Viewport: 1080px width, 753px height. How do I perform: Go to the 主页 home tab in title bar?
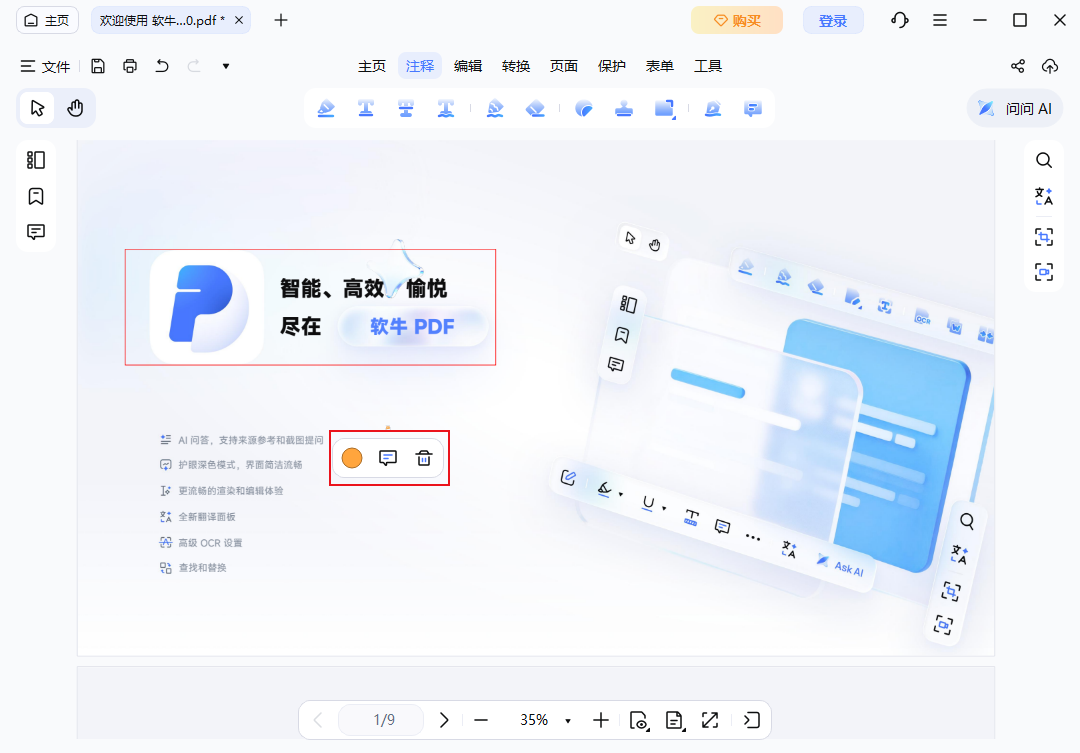[47, 20]
